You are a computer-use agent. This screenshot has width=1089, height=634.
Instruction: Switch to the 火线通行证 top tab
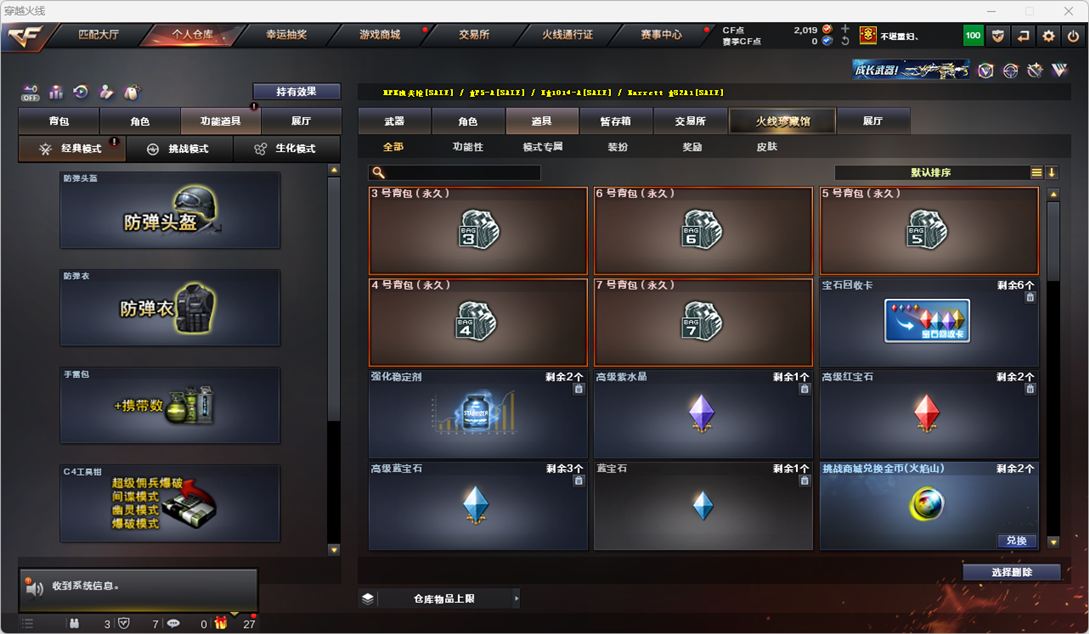(567, 34)
